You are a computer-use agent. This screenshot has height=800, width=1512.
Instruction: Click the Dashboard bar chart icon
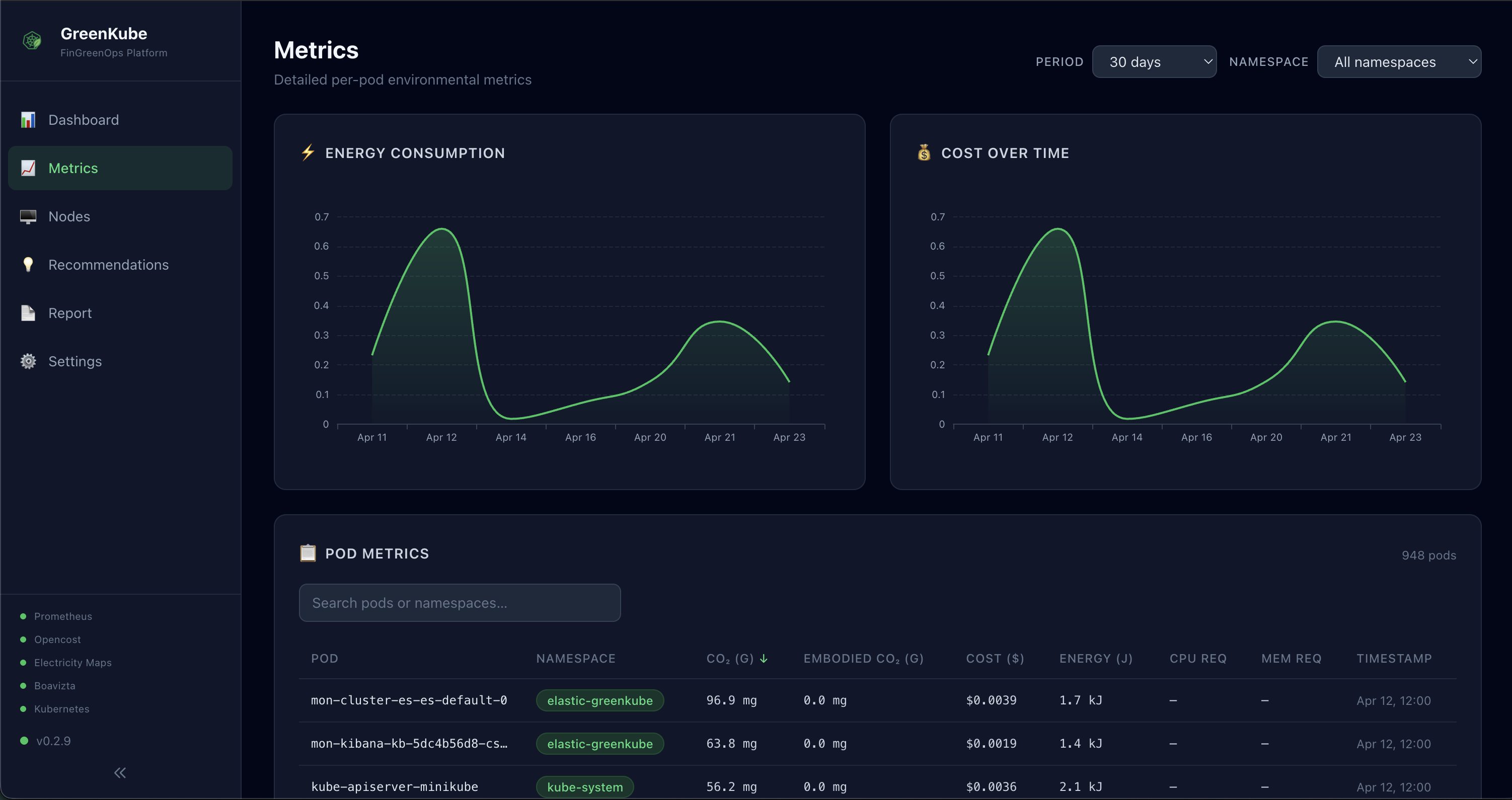[x=28, y=120]
